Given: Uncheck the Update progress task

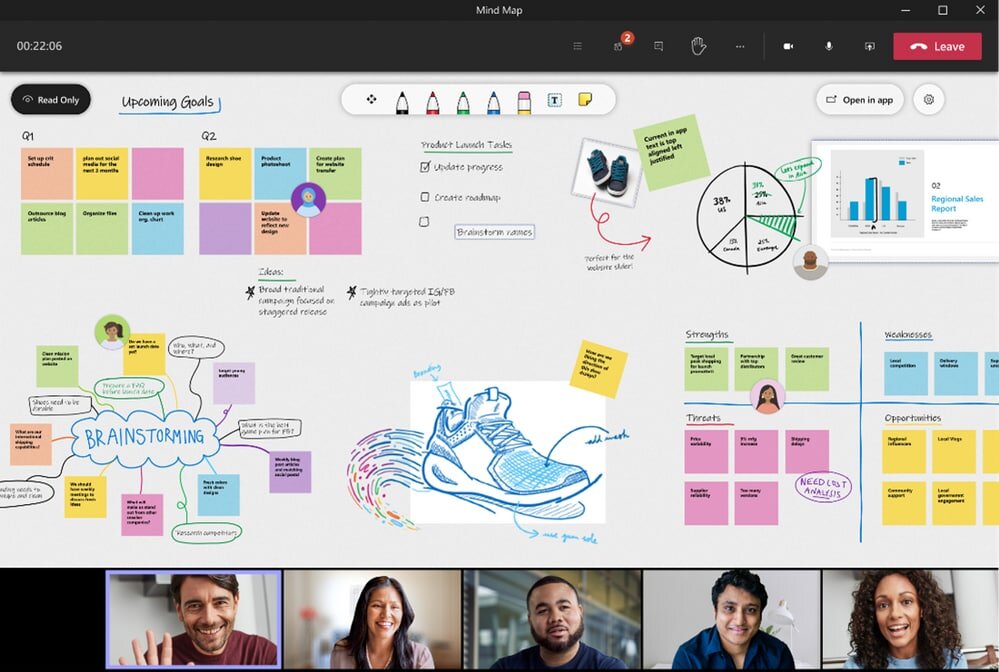Looking at the screenshot, I should pos(425,167).
